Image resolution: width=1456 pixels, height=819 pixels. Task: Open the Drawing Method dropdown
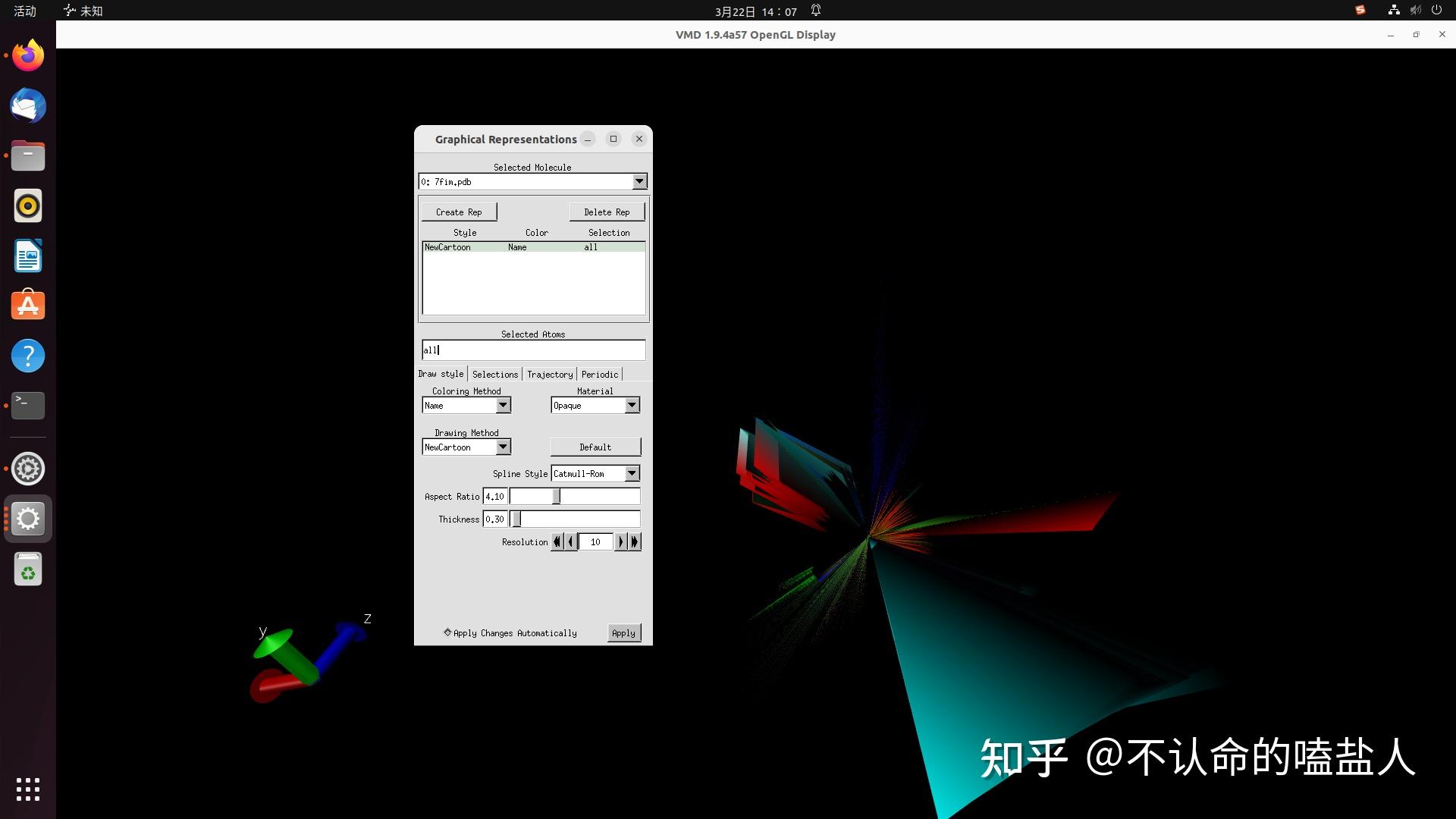(503, 447)
